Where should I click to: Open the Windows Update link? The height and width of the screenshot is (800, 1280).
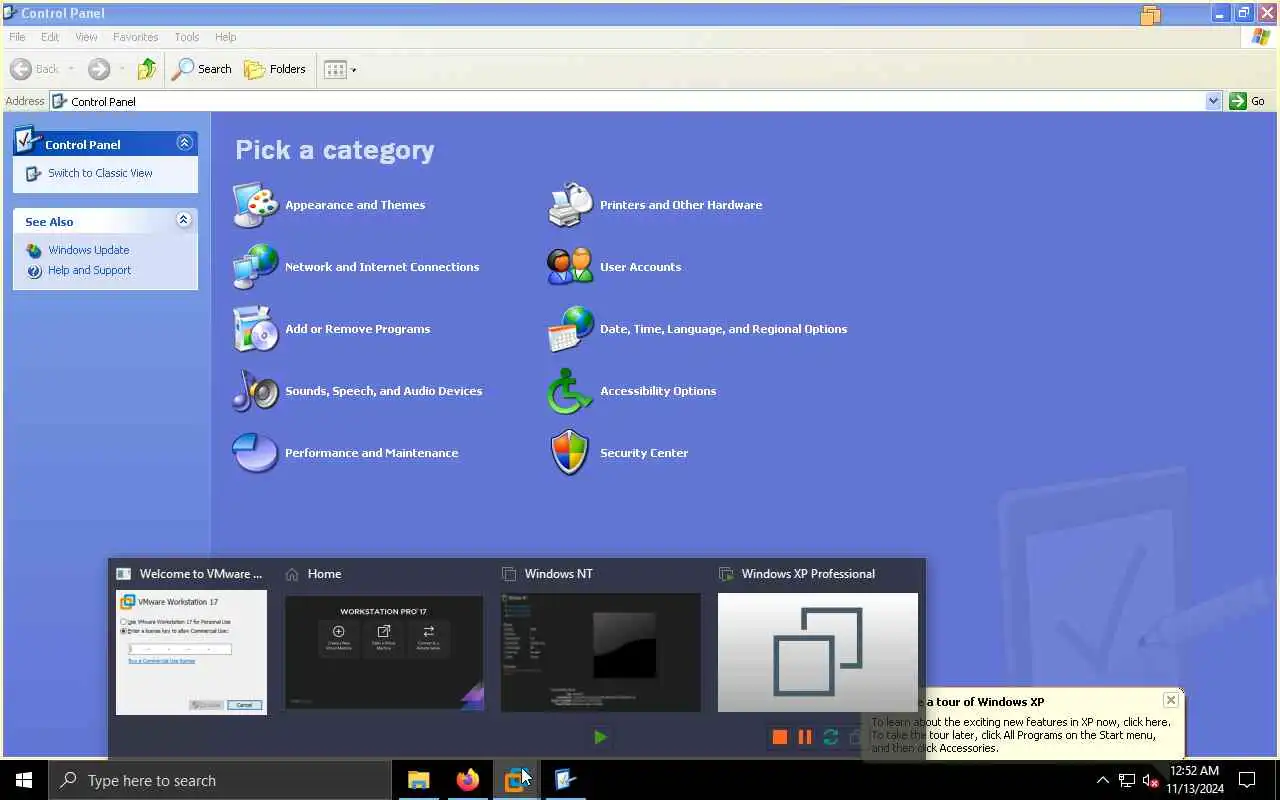pyautogui.click(x=89, y=250)
